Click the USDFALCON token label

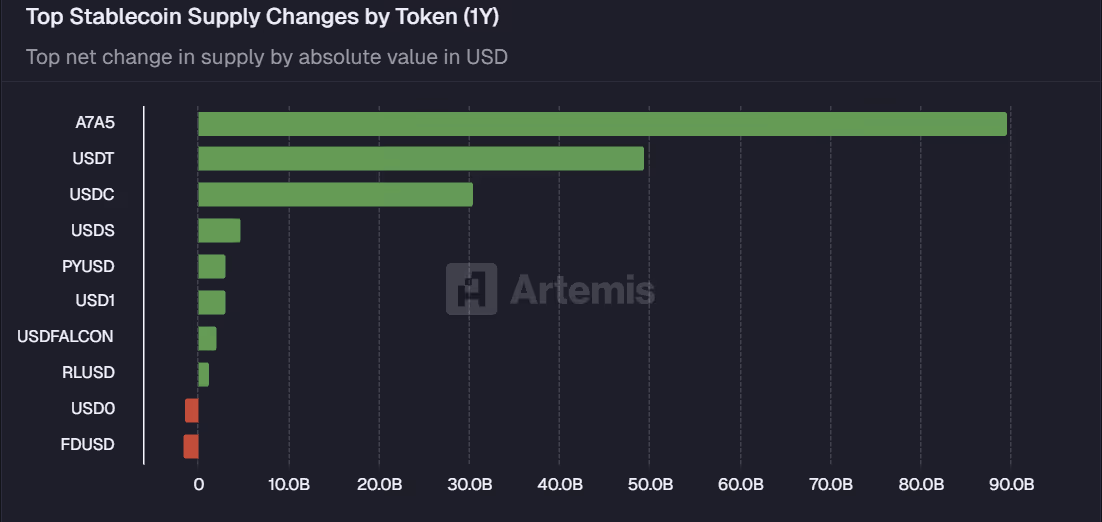click(65, 337)
